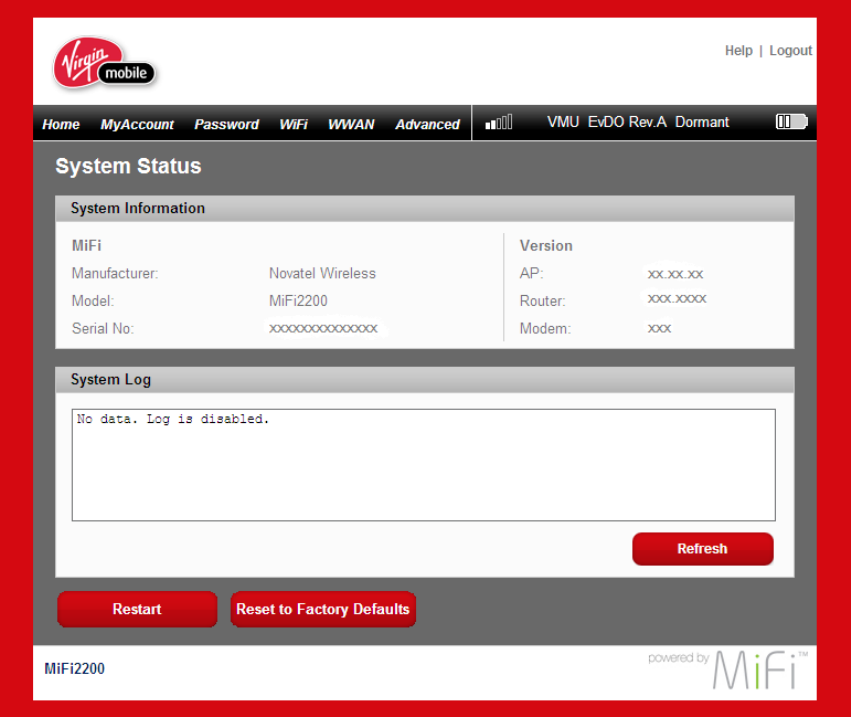Select the Novatel Wireless manufacturer value

pos(322,273)
